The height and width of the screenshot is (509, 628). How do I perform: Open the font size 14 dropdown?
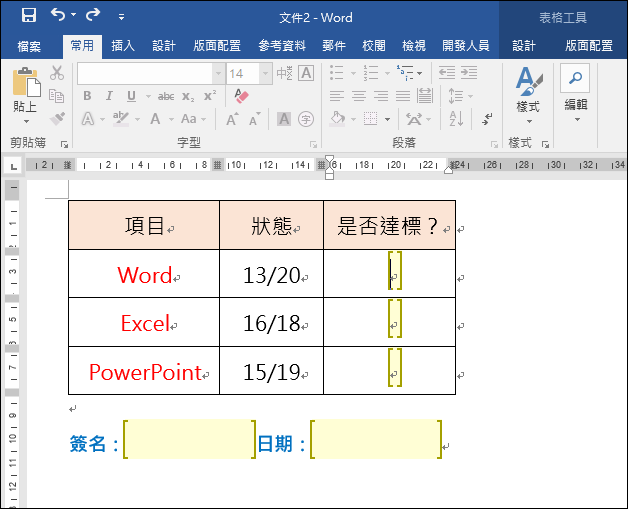(x=265, y=74)
